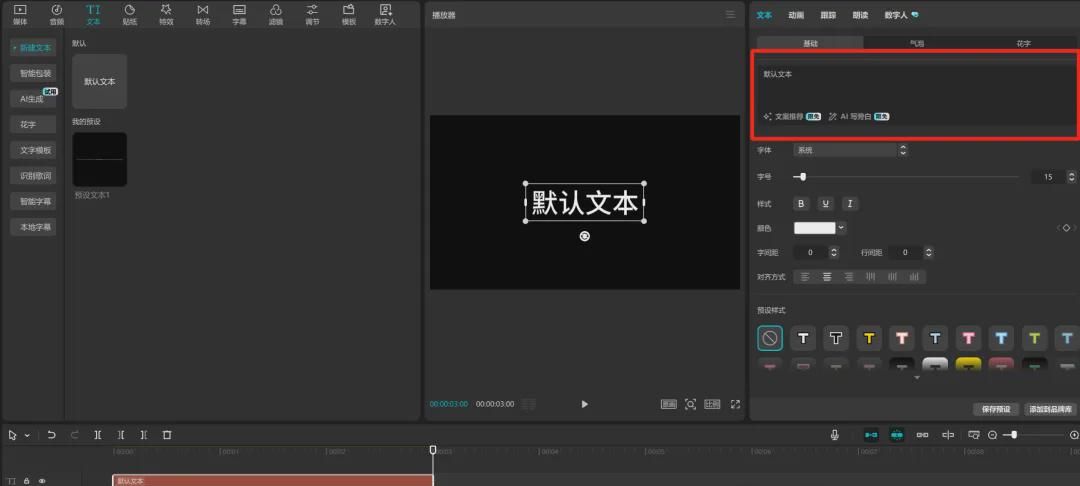Viewport: 1080px width, 486px height.
Task: Toggle text track eye visibility icon
Action: [41, 481]
